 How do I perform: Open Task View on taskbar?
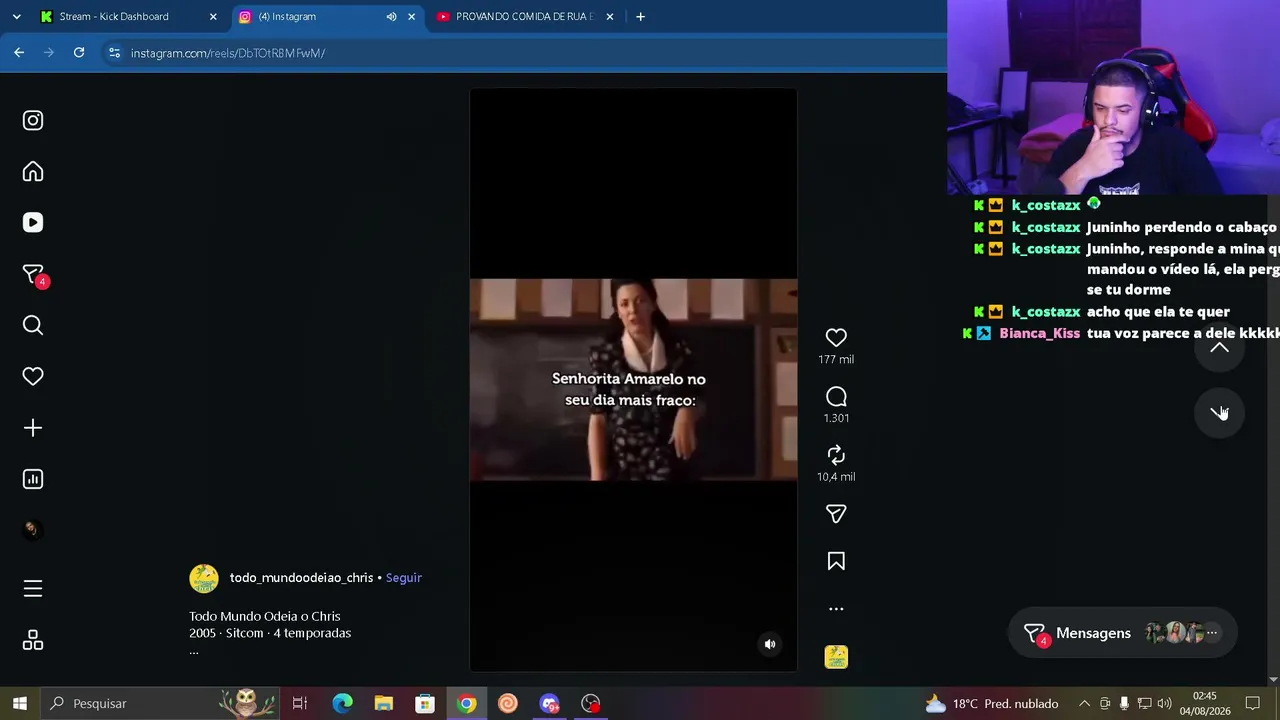[299, 704]
